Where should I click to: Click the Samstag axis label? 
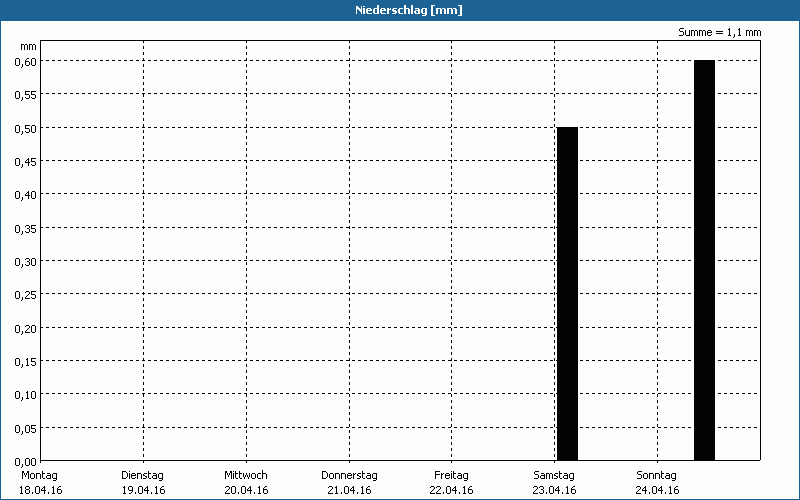(554, 476)
